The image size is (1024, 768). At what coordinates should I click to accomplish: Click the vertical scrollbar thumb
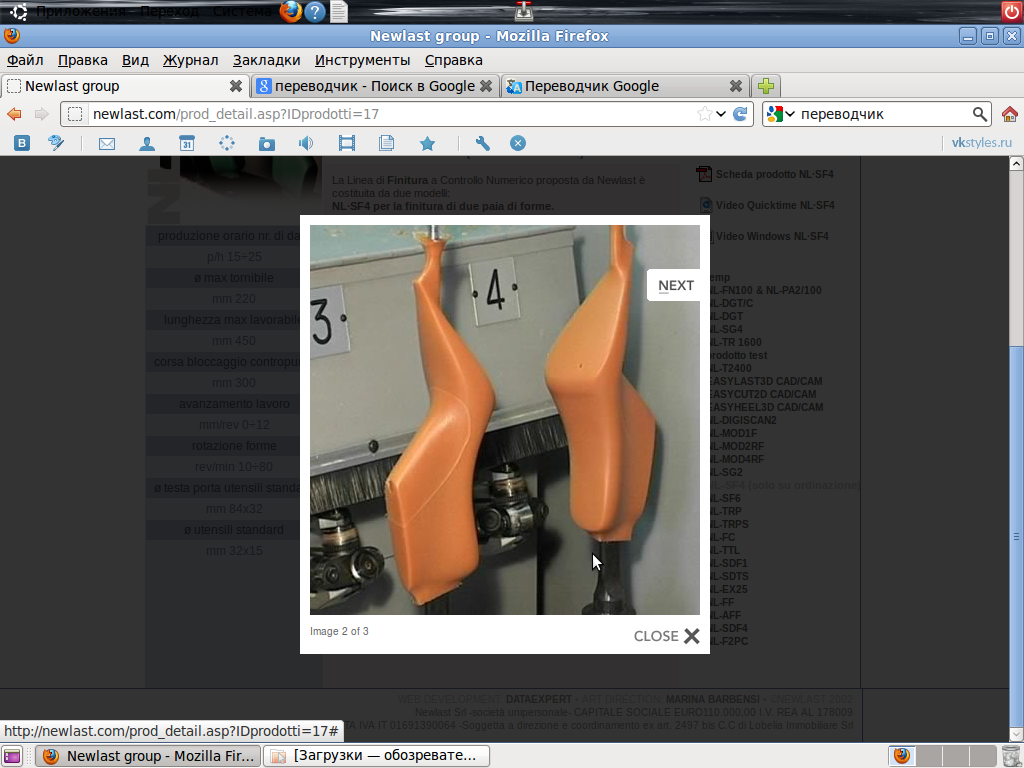click(x=1016, y=537)
